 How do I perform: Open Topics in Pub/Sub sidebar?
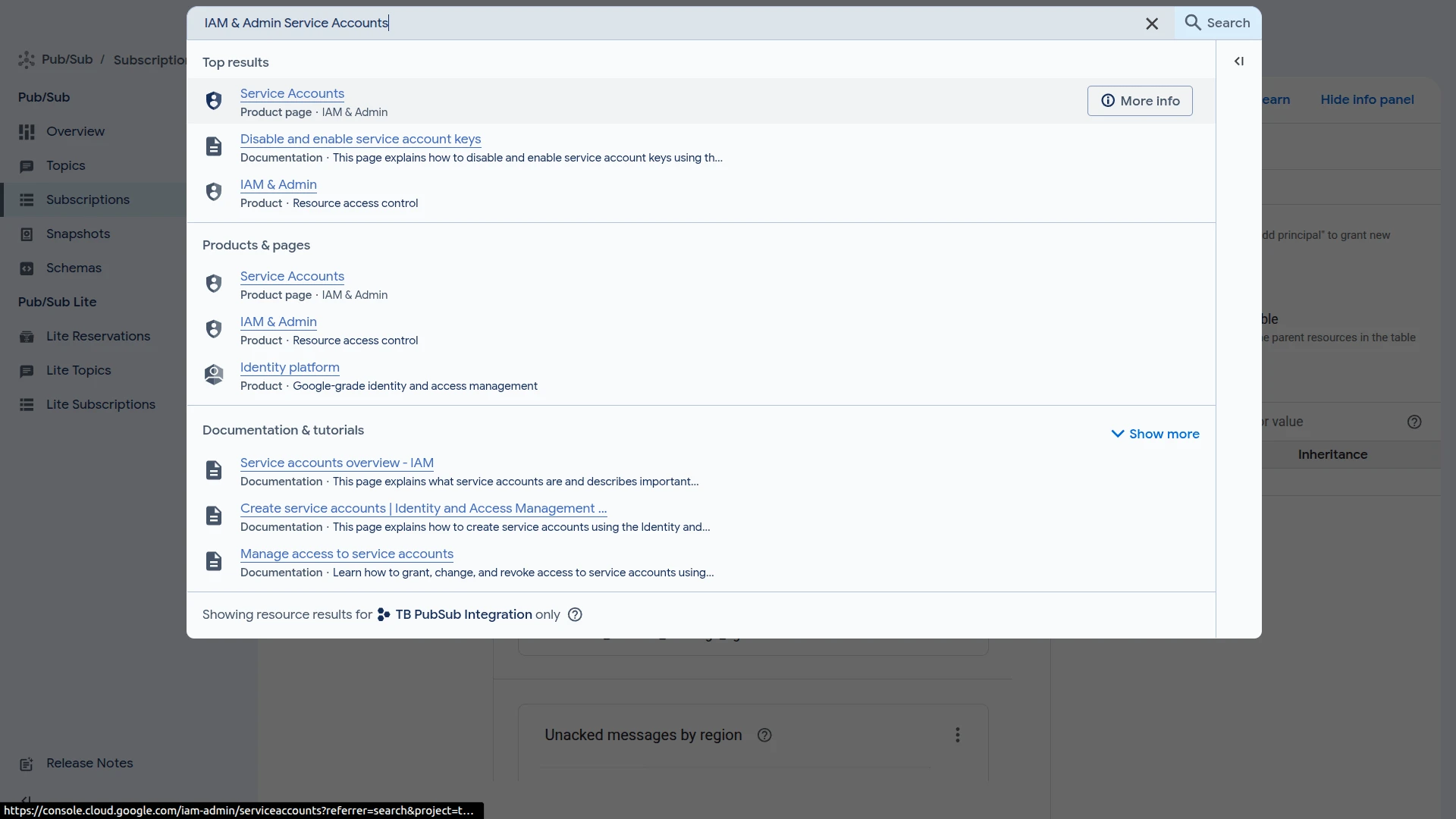(65, 165)
